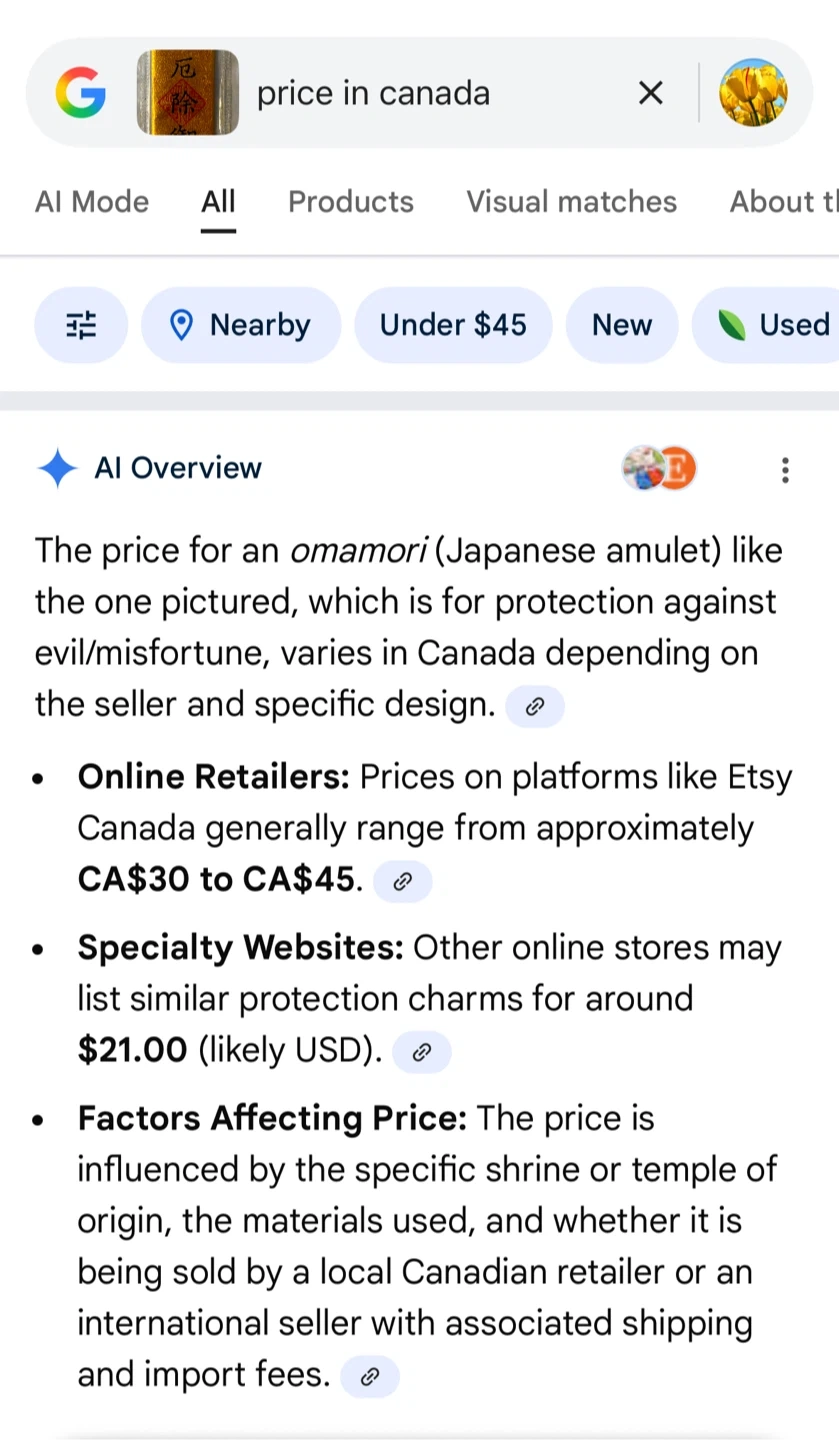This screenshot has width=839, height=1440.
Task: Open source link after $21.00 price
Action: click(422, 1052)
